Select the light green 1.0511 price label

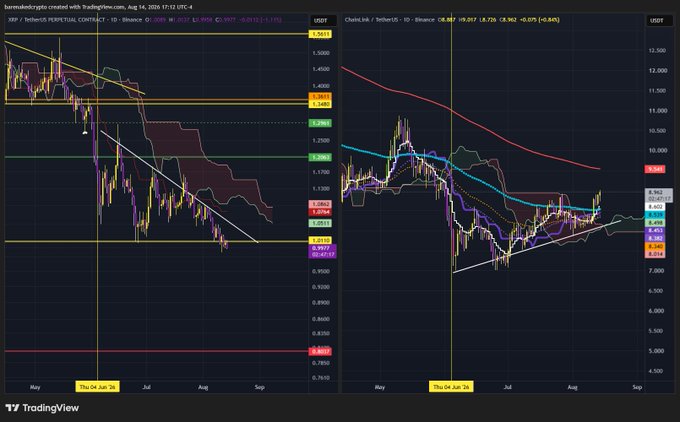point(320,223)
